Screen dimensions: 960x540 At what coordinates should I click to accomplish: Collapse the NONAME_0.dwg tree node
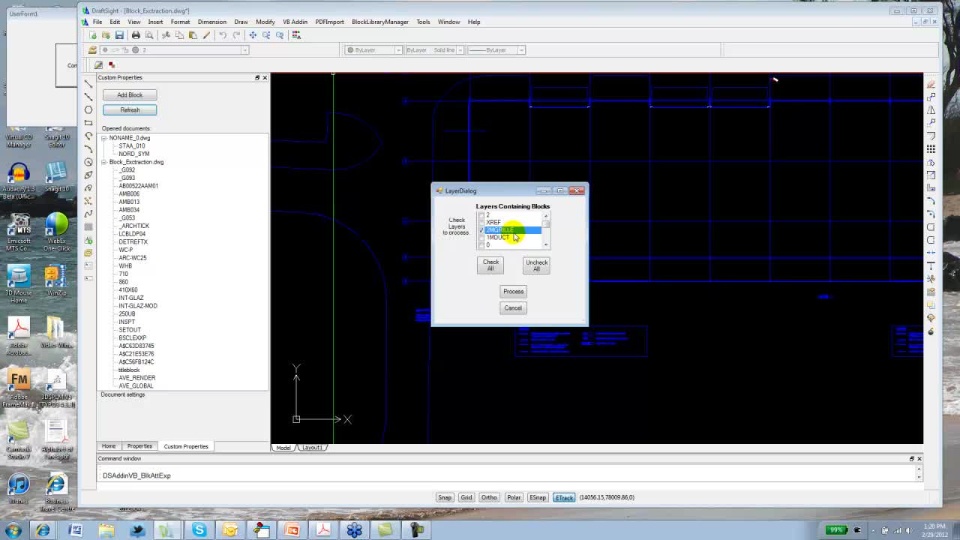tap(104, 138)
